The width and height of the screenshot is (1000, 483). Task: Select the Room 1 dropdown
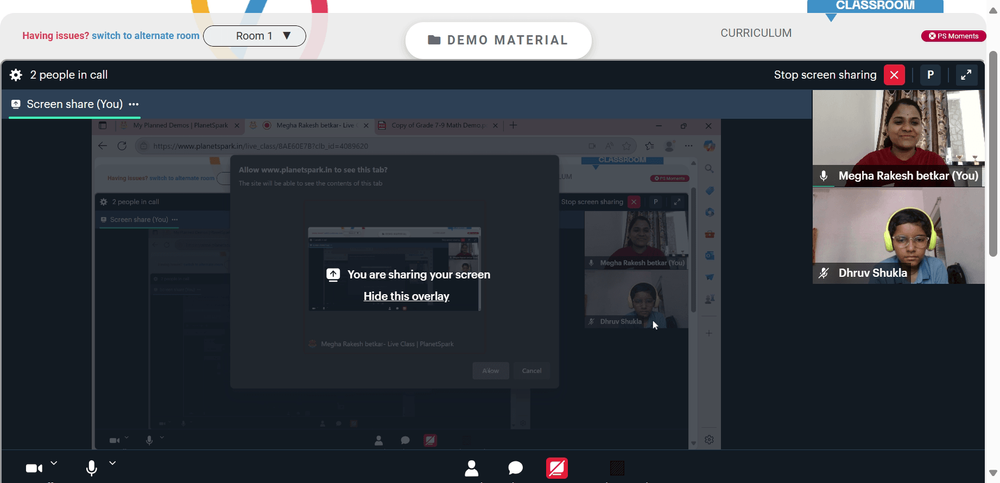click(x=254, y=36)
